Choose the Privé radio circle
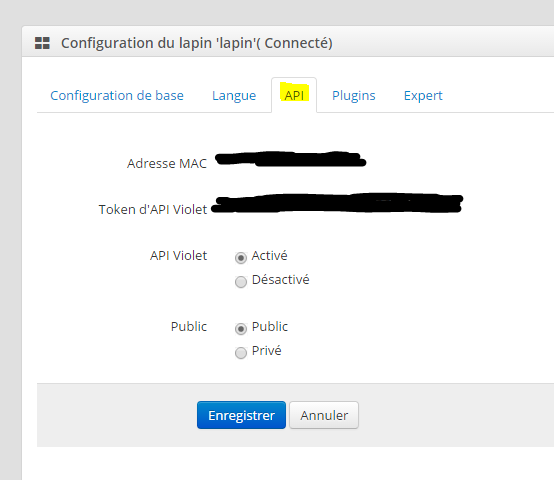554x480 pixels. pyautogui.click(x=241, y=353)
